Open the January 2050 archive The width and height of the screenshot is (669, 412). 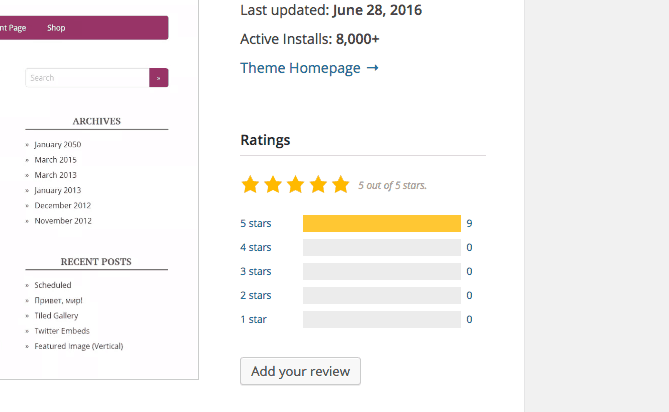(x=58, y=144)
